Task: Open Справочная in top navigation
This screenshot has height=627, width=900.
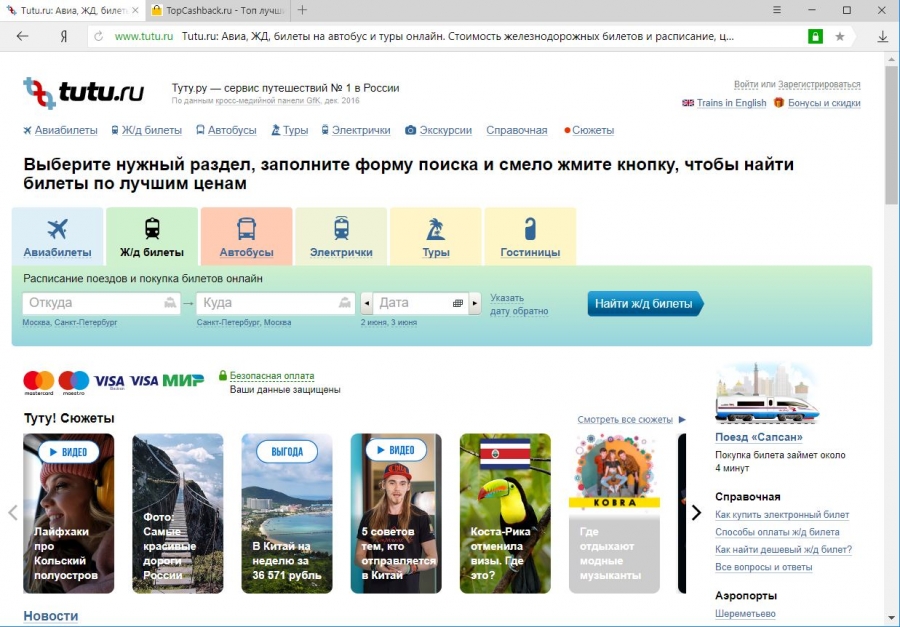Action: pos(517,130)
